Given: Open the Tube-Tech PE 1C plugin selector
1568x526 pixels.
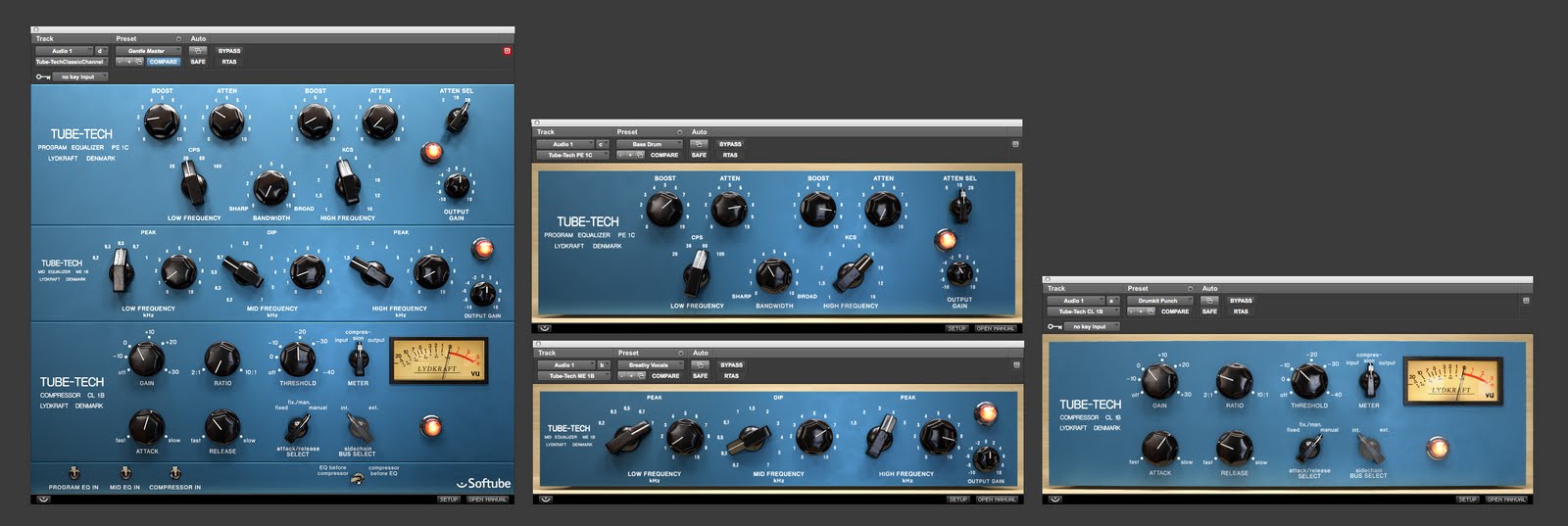Looking at the screenshot, I should coord(572,155).
